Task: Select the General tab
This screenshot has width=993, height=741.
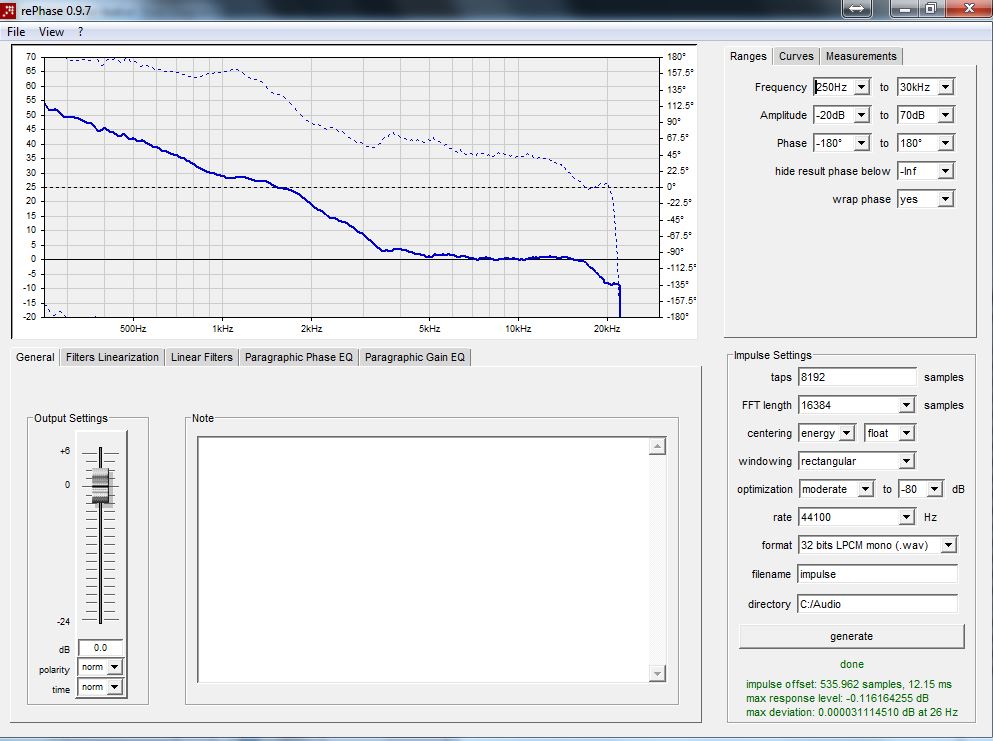Action: (x=35, y=357)
